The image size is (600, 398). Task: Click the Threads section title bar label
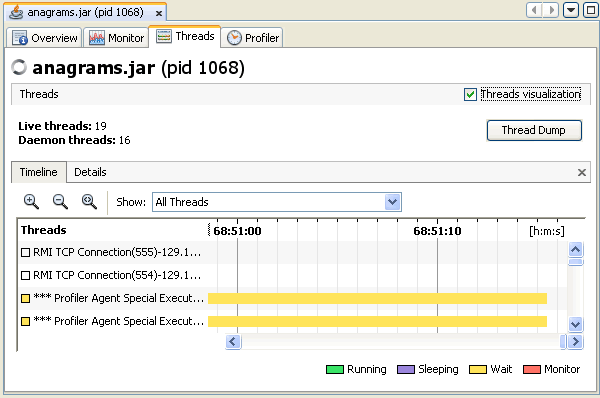pos(39,94)
